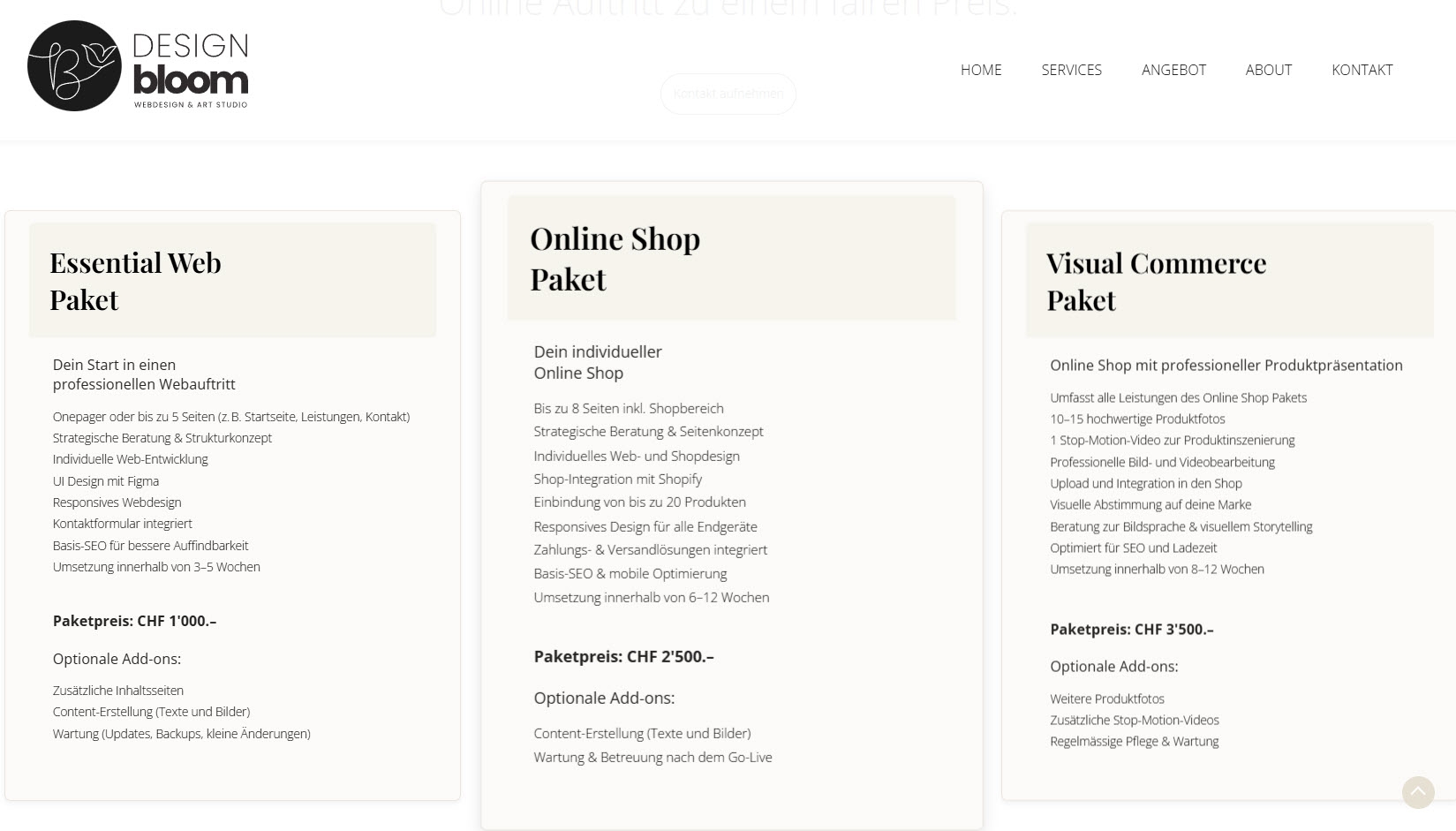The image size is (1456, 831).
Task: Click the 'Paketpreis: CHF 3'500.–' price
Action: pos(1131,630)
